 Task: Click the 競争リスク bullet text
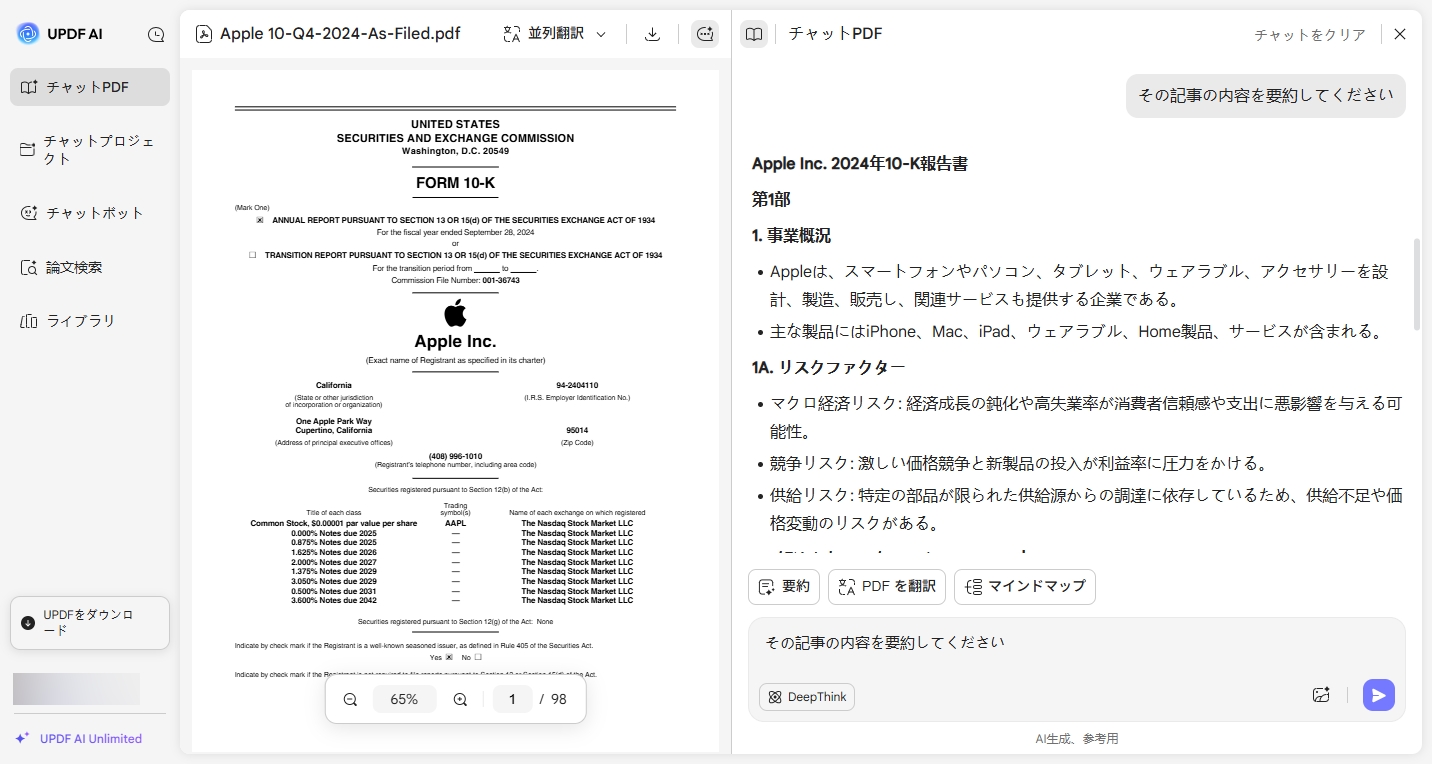tap(1019, 464)
